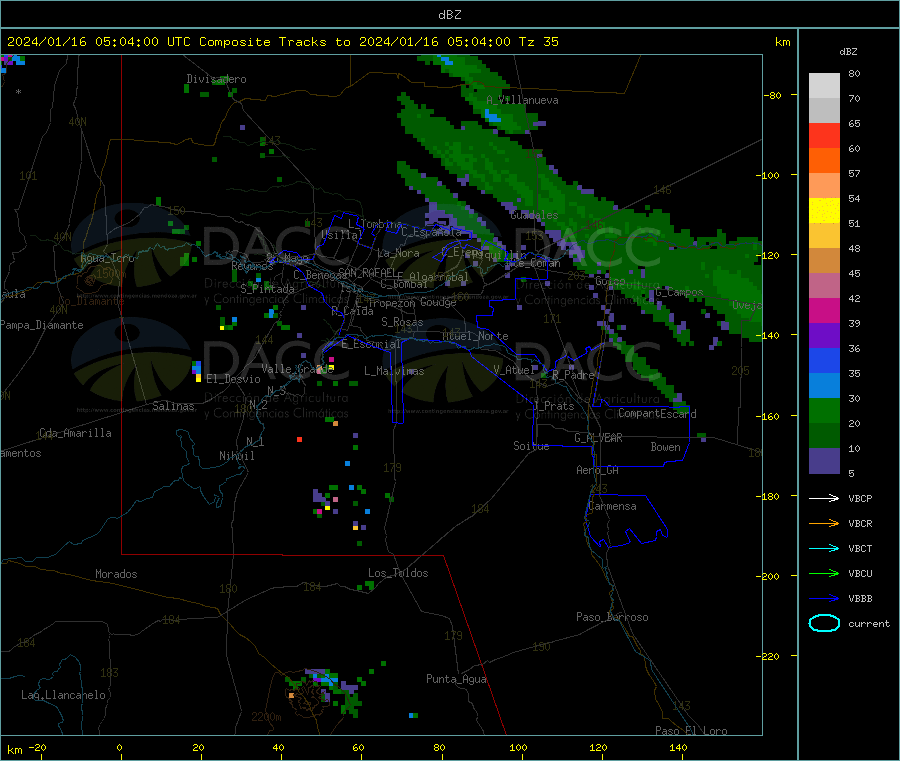
Task: Click the Pampa_Diamante map label
Action: pyautogui.click(x=42, y=325)
